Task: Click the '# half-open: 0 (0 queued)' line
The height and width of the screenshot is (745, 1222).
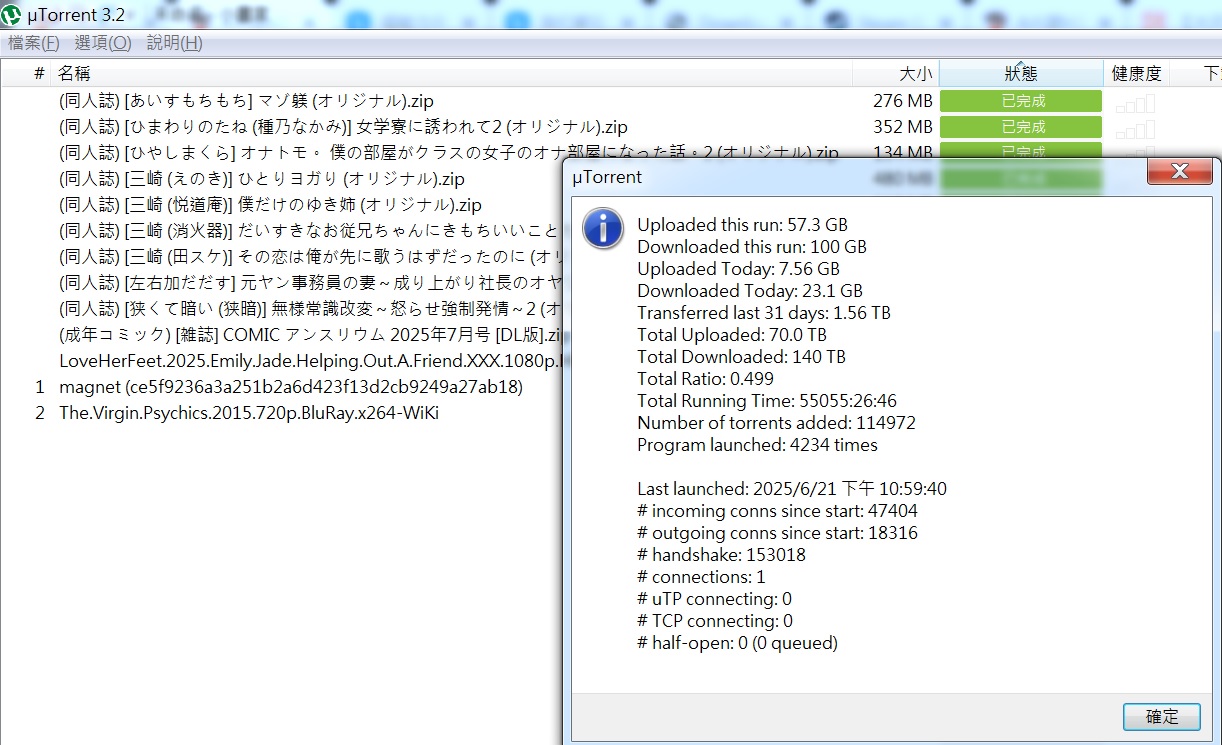Action: [x=737, y=643]
